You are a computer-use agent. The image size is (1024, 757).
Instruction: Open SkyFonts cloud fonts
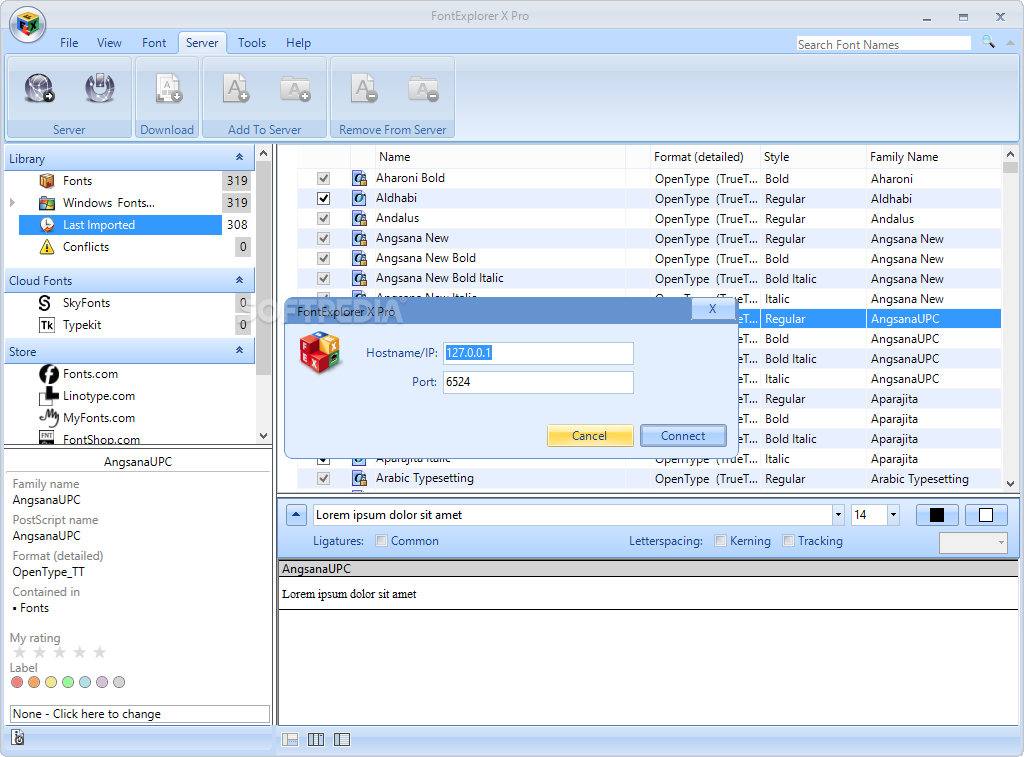click(86, 303)
